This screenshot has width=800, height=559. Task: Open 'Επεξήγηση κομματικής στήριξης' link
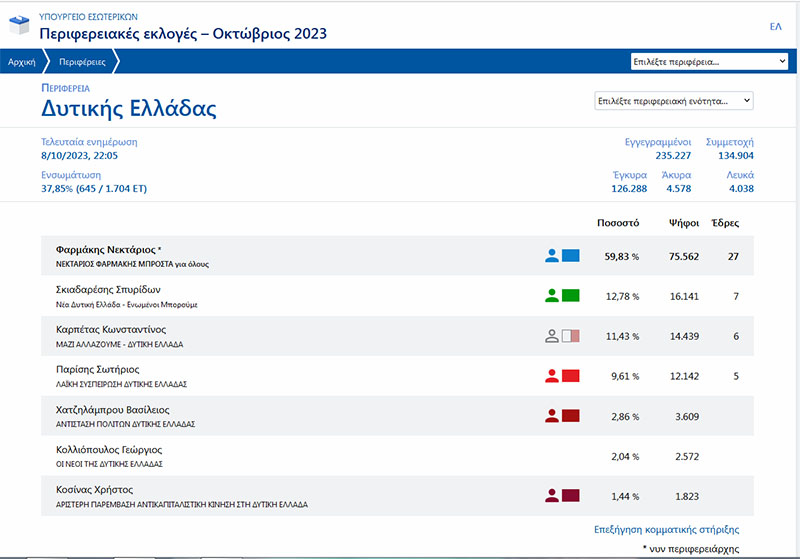(667, 529)
